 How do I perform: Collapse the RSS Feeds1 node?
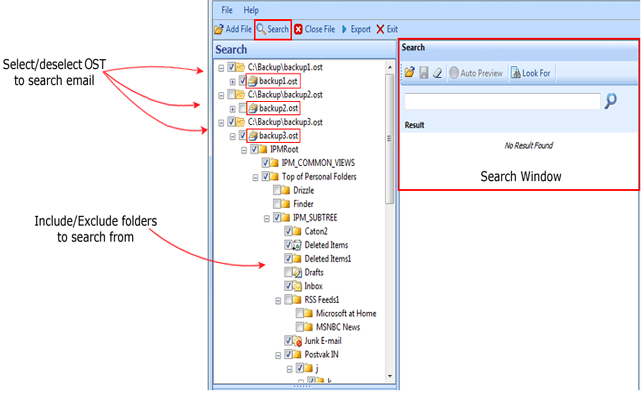click(x=278, y=301)
